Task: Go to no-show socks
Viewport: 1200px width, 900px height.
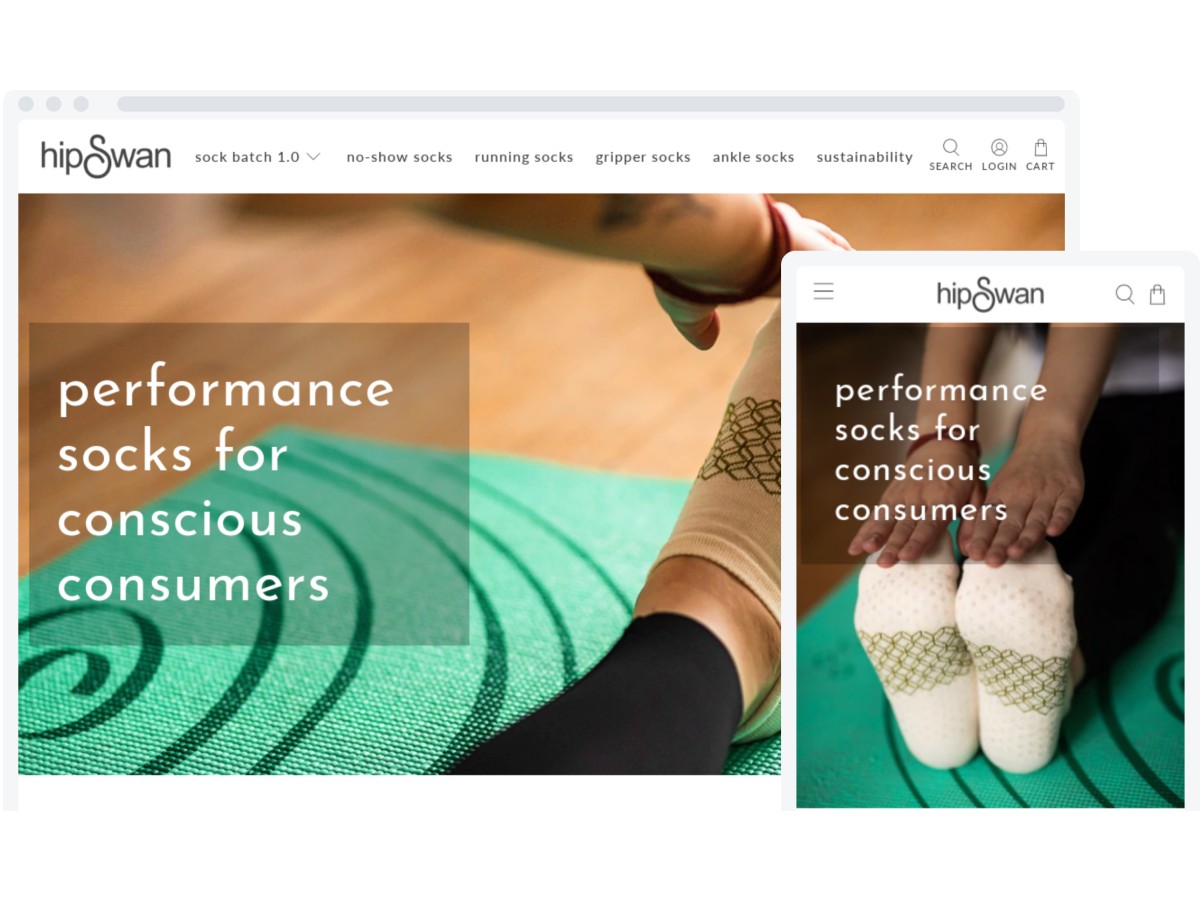Action: point(399,157)
